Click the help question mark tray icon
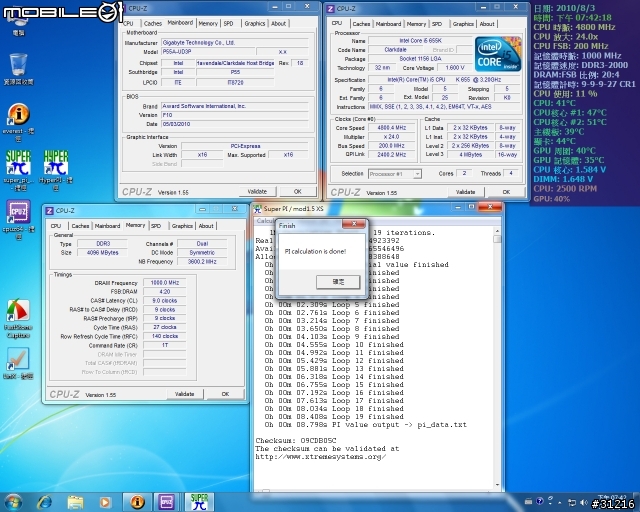640x512 pixels. tap(540, 501)
